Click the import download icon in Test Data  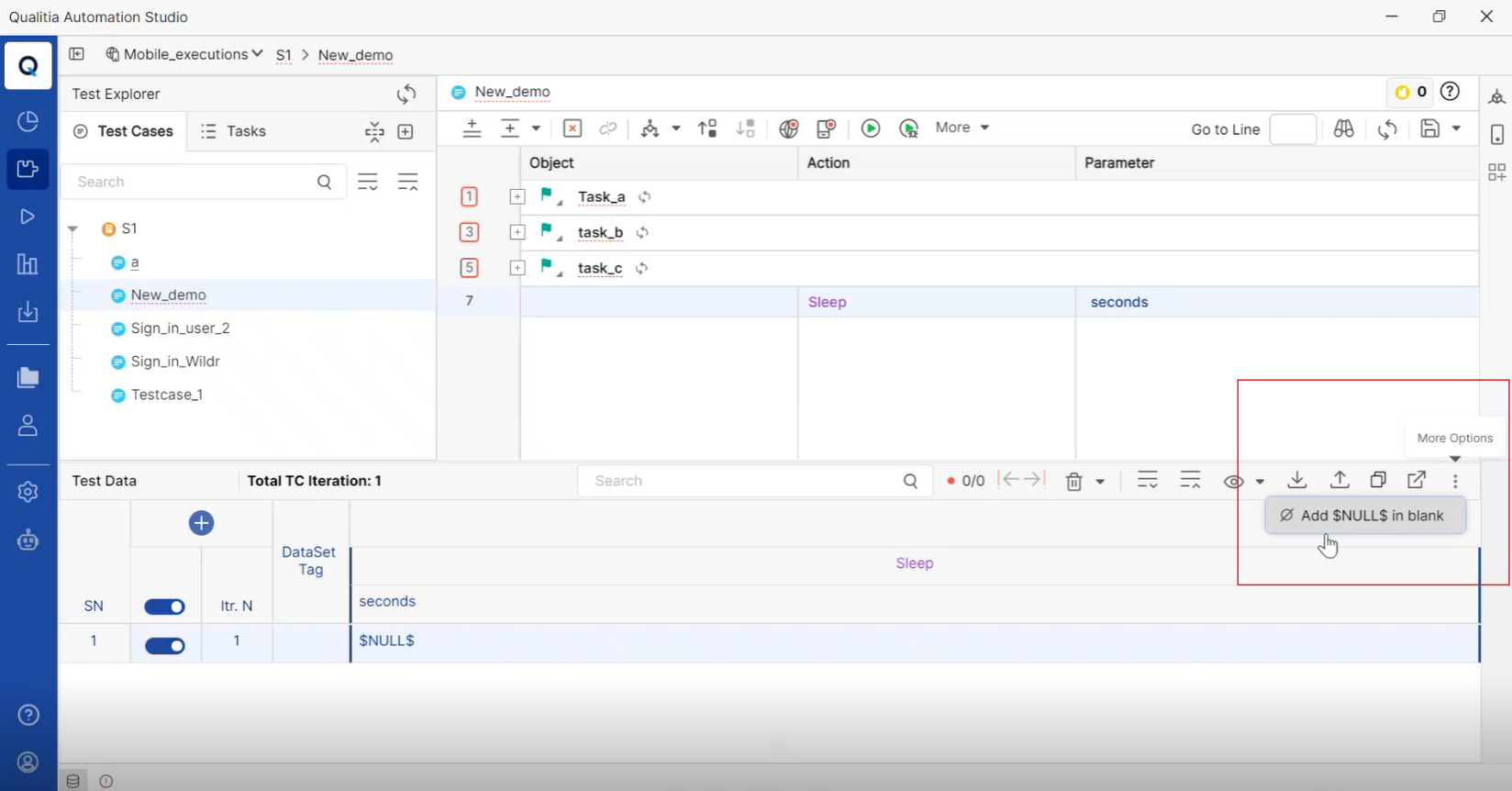(1296, 480)
